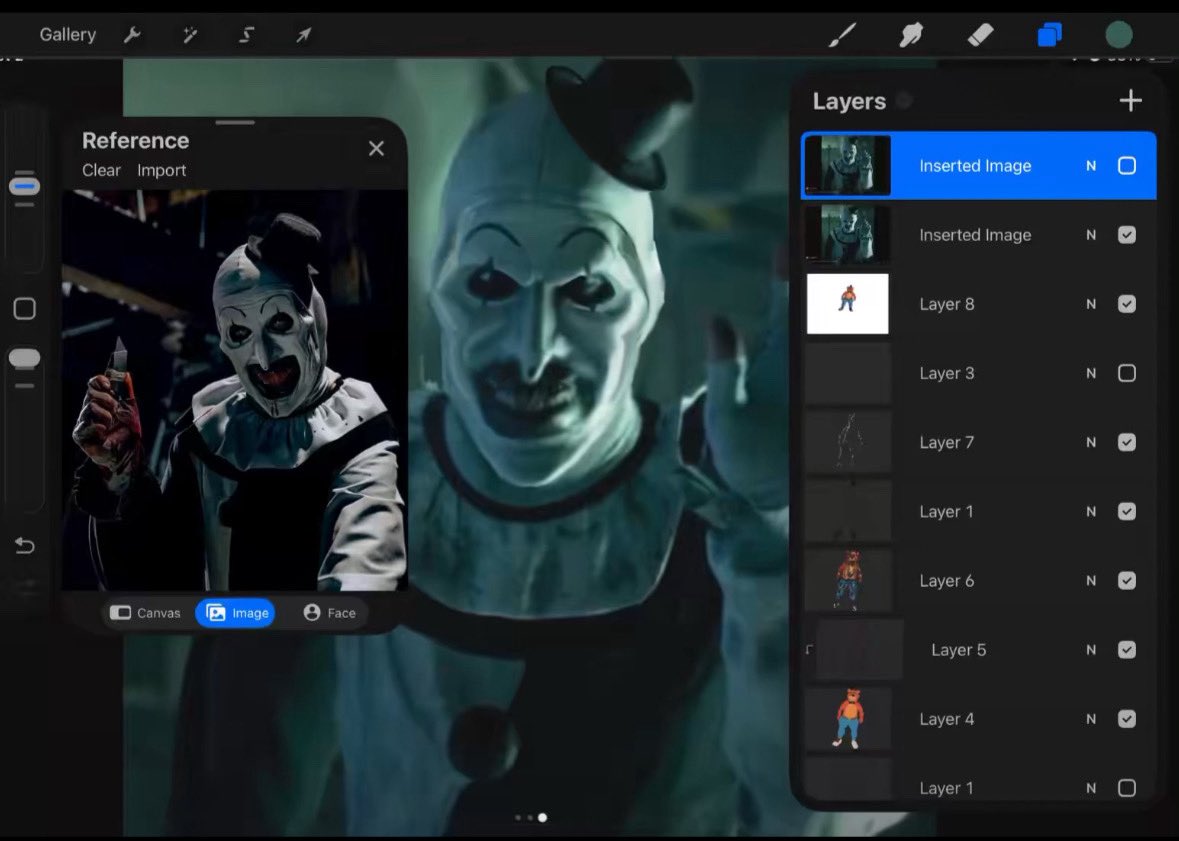The width and height of the screenshot is (1179, 841).
Task: Expand Layer 6 blend mode N
Action: [1091, 581]
